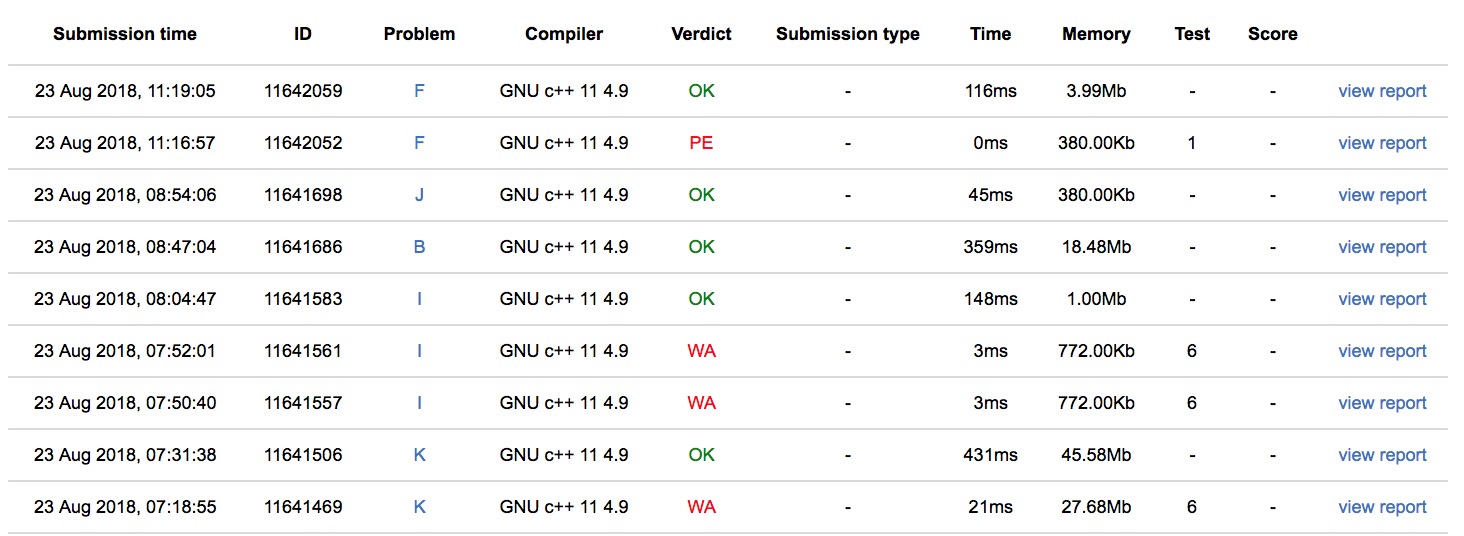
Task: Click the Verdict column header
Action: click(x=701, y=34)
